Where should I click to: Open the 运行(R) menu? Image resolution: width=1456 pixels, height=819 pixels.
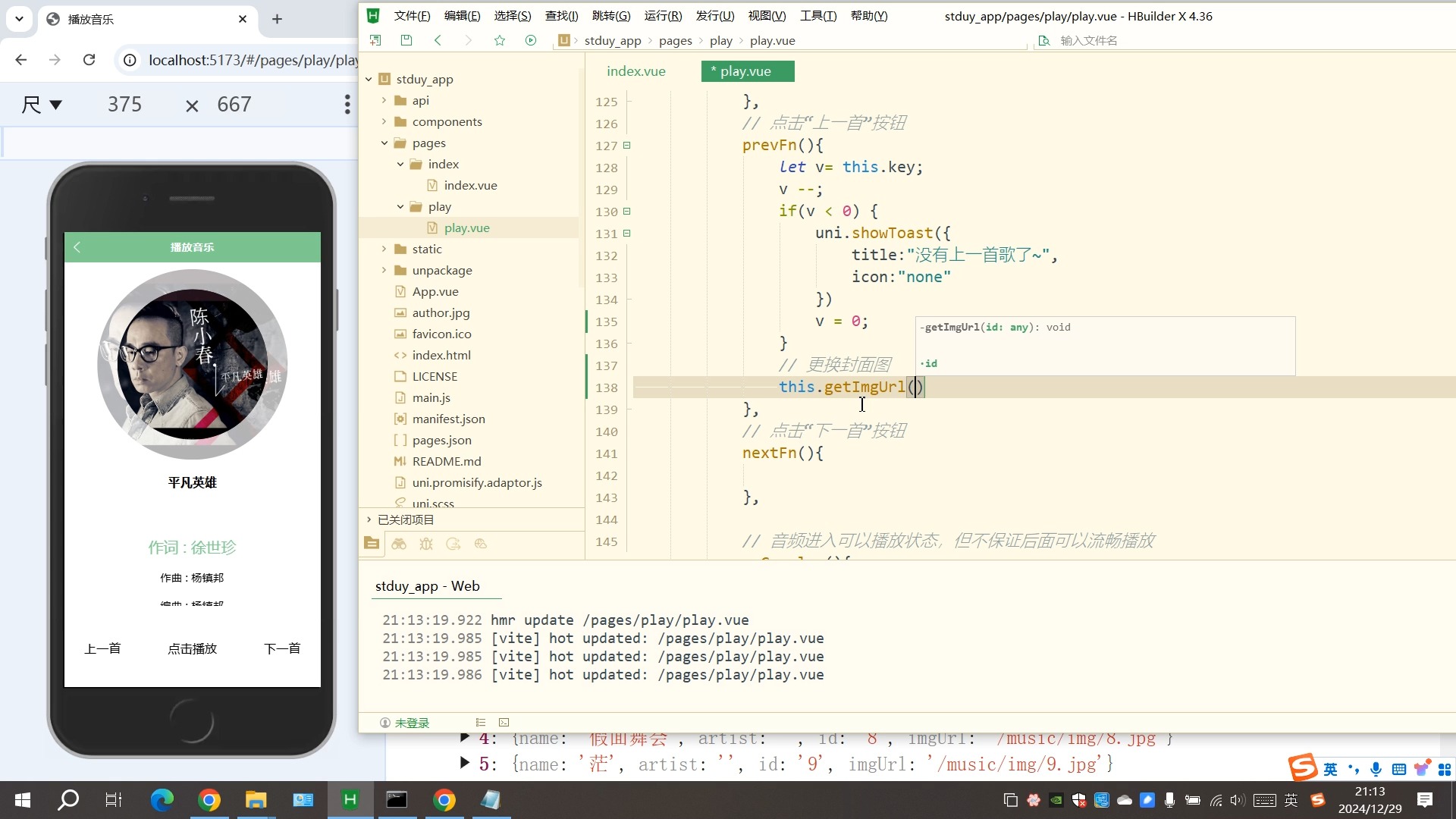(x=663, y=16)
